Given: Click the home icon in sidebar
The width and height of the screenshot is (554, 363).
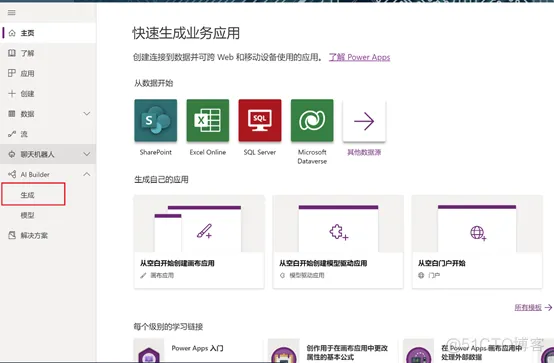Looking at the screenshot, I should pyautogui.click(x=12, y=33).
